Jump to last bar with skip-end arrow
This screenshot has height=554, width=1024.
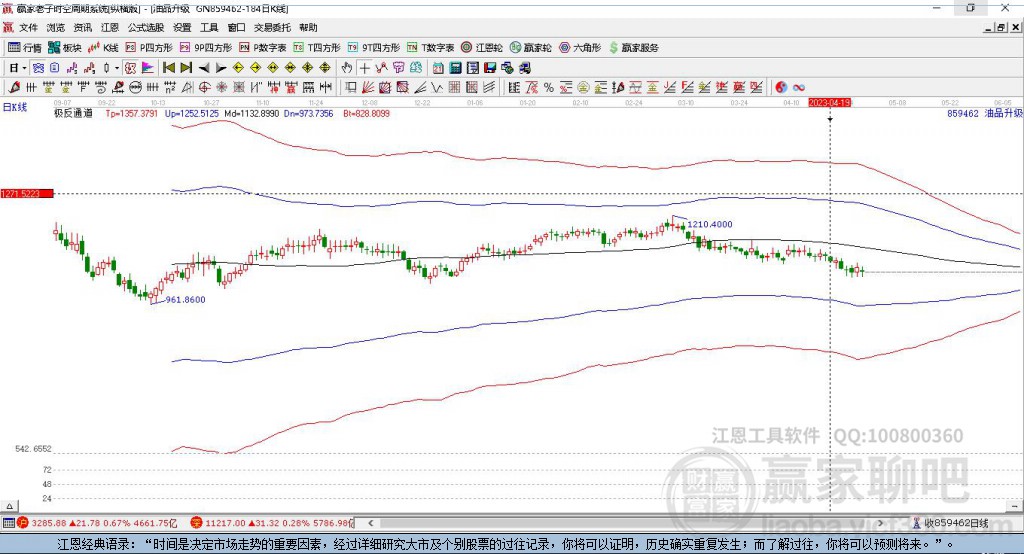click(x=186, y=68)
